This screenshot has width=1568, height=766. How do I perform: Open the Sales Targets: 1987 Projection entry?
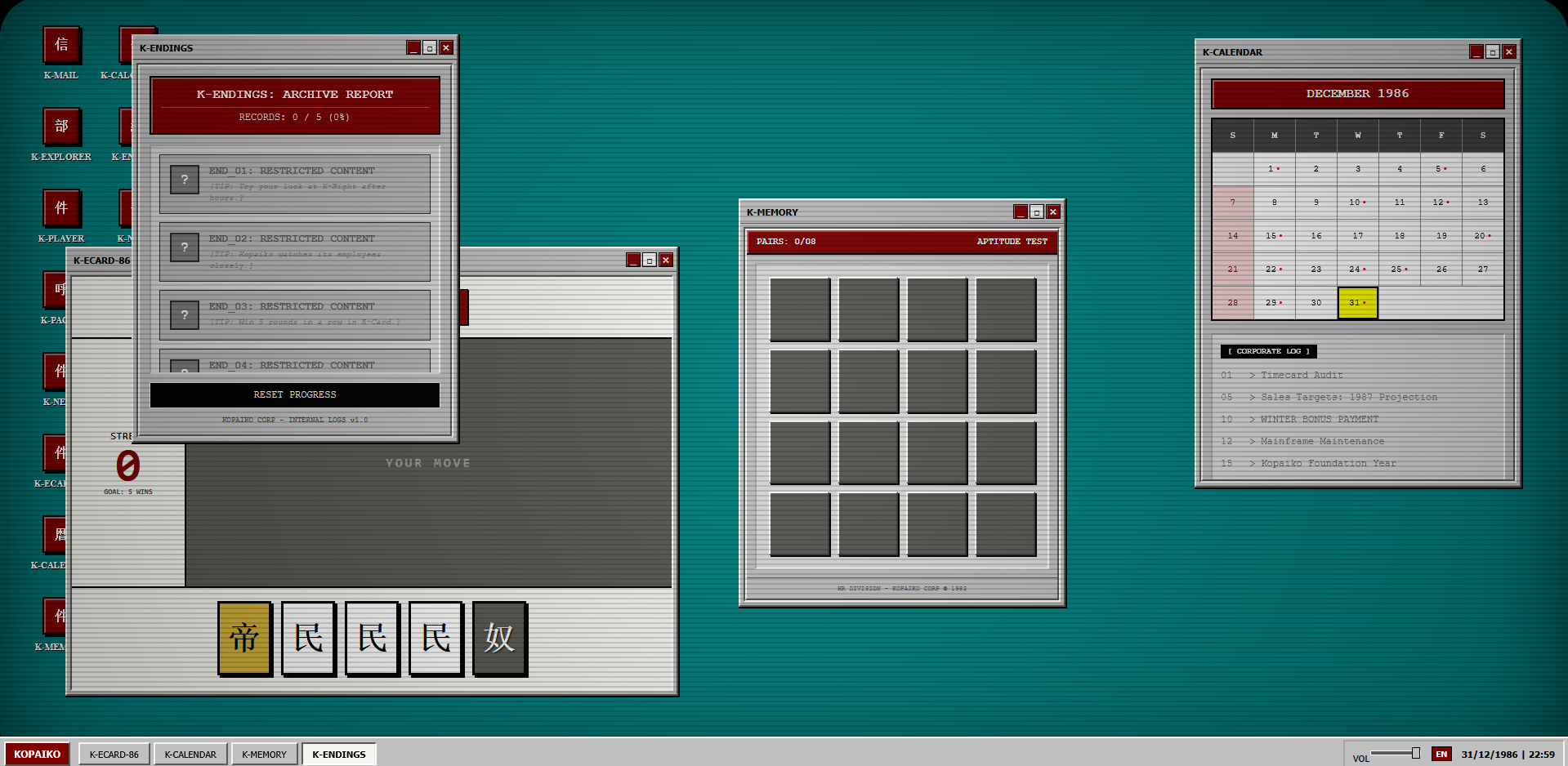coord(1357,398)
